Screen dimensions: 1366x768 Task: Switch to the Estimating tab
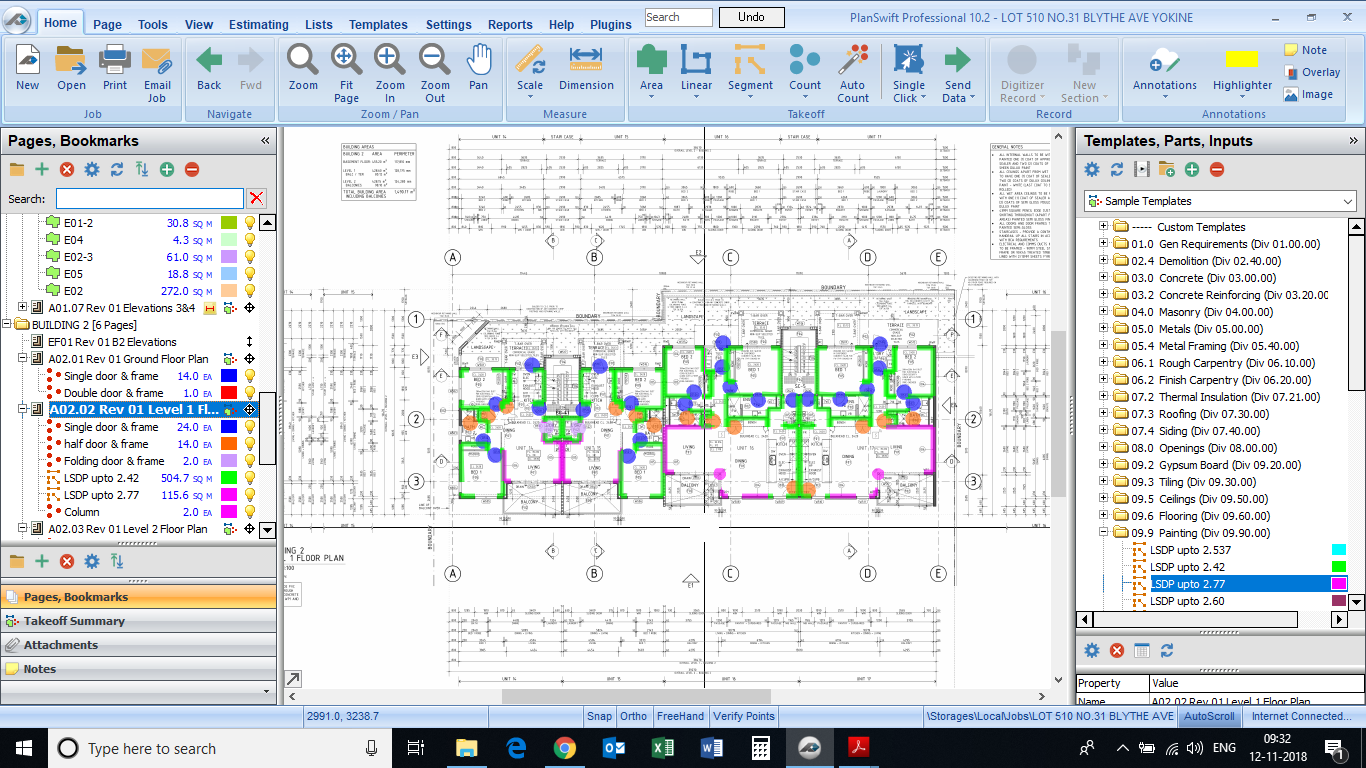258,25
